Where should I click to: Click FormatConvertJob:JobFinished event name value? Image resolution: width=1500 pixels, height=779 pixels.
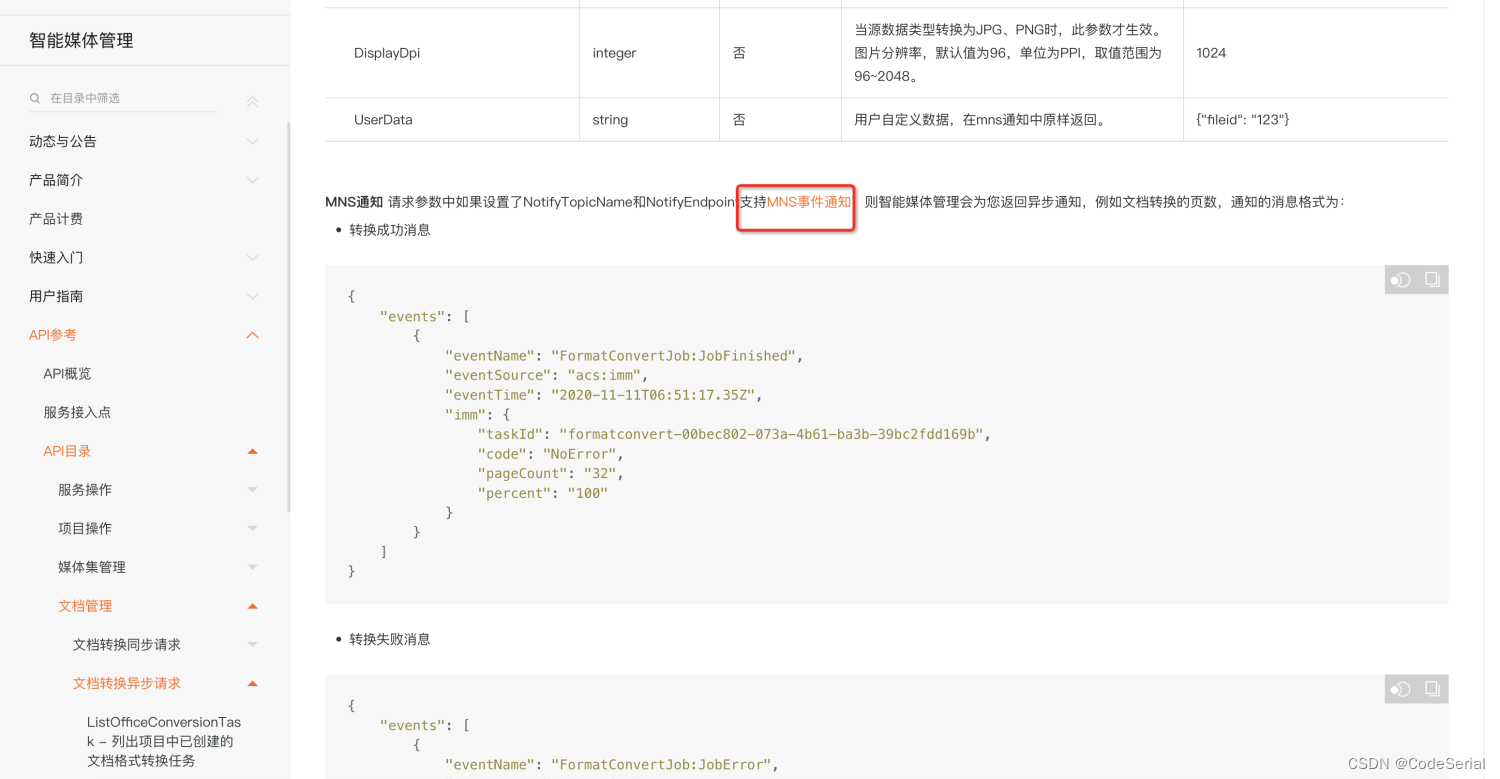677,356
